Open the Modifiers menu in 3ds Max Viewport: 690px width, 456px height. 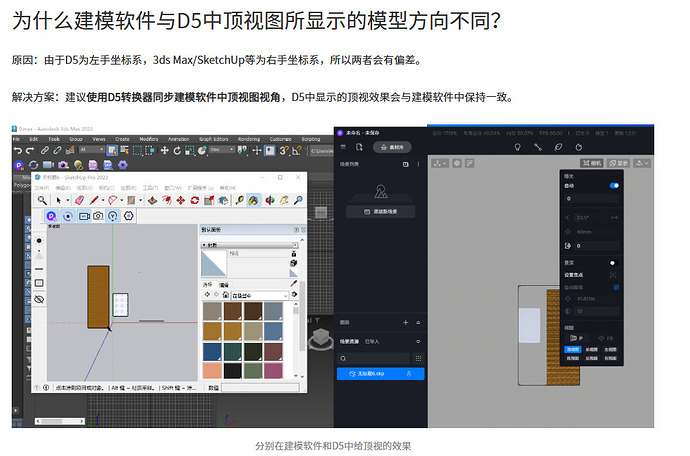(149, 139)
